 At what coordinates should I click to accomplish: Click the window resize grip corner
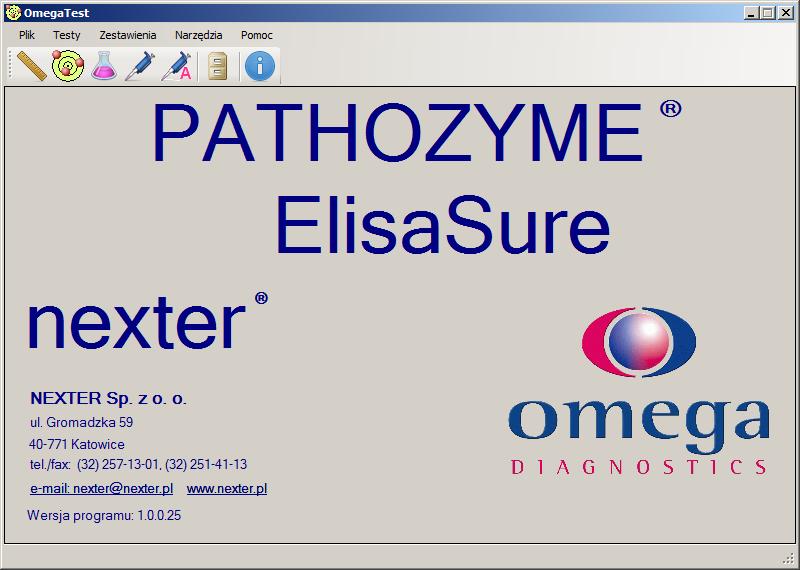pos(789,558)
